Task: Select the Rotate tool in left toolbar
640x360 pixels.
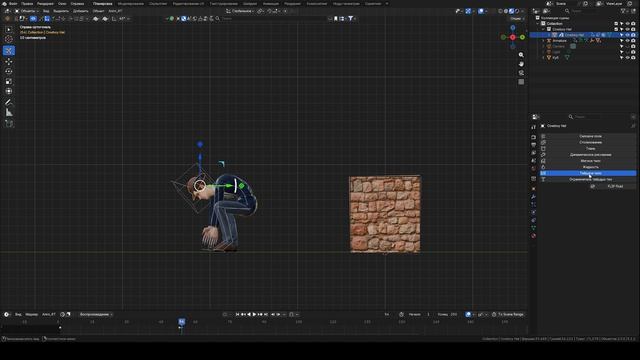Action: point(9,71)
